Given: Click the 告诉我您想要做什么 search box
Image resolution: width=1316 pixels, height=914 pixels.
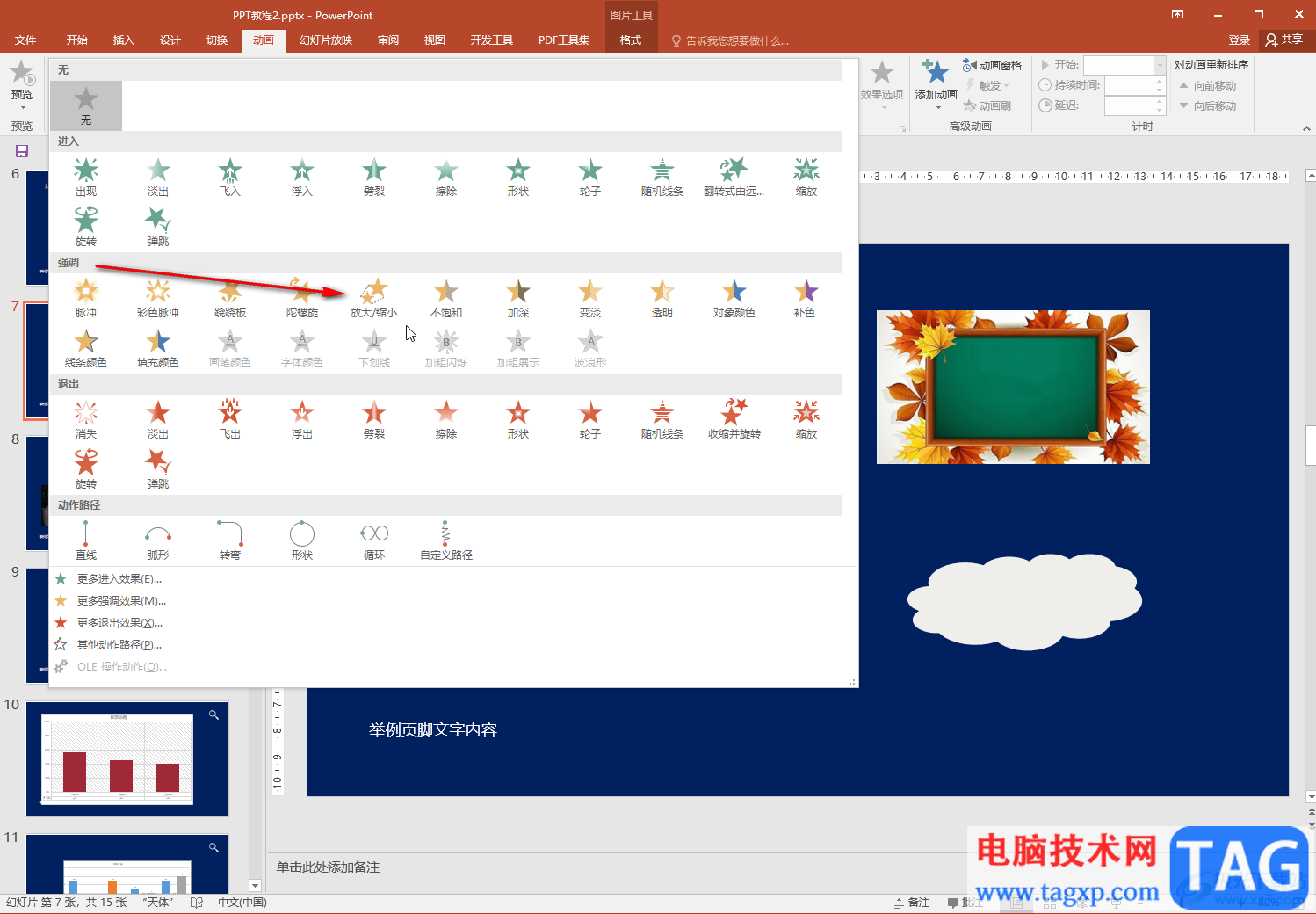Looking at the screenshot, I should [x=730, y=40].
